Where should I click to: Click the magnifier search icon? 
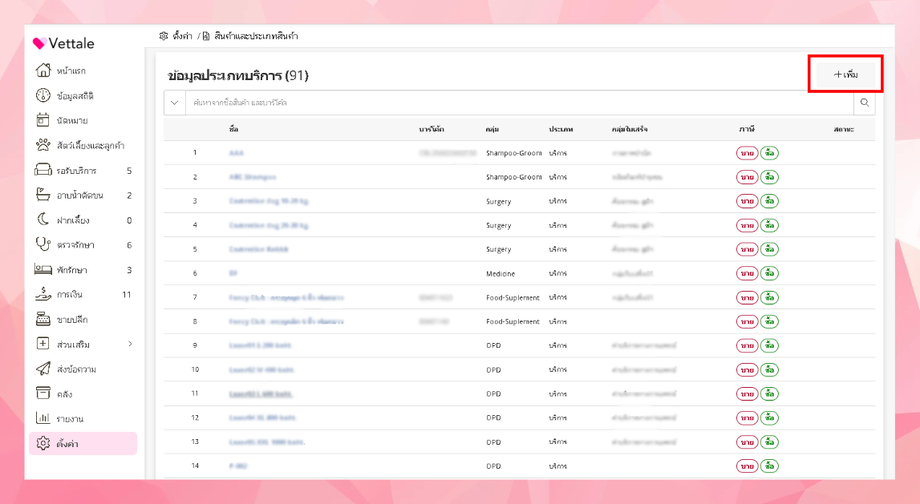864,103
